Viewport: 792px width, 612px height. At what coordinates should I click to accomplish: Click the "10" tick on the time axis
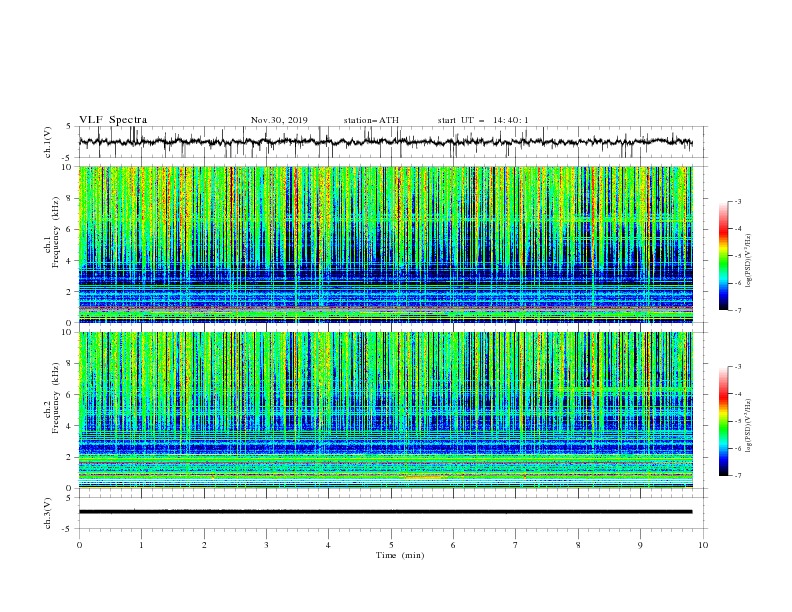pyautogui.click(x=703, y=545)
